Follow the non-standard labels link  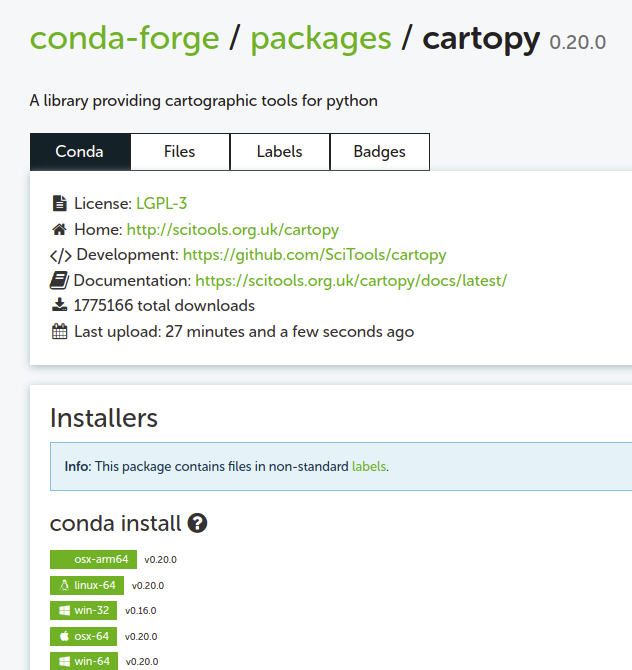(x=369, y=466)
